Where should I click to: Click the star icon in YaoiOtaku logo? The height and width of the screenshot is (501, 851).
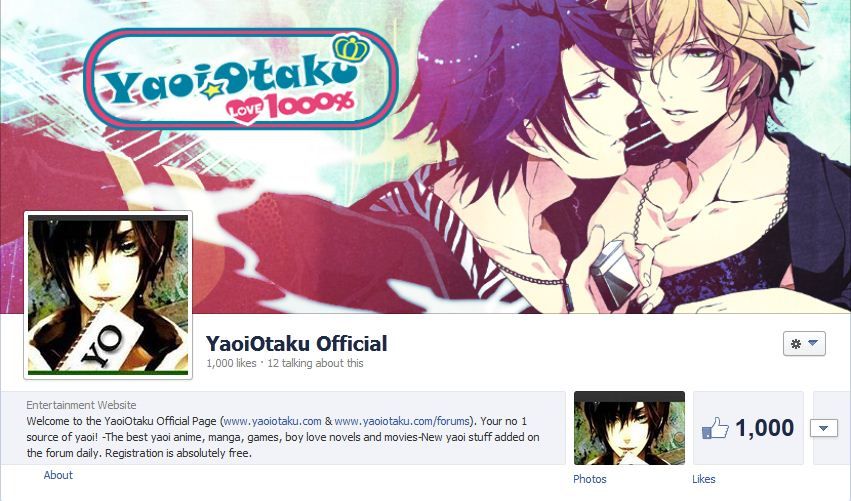pyautogui.click(x=209, y=91)
